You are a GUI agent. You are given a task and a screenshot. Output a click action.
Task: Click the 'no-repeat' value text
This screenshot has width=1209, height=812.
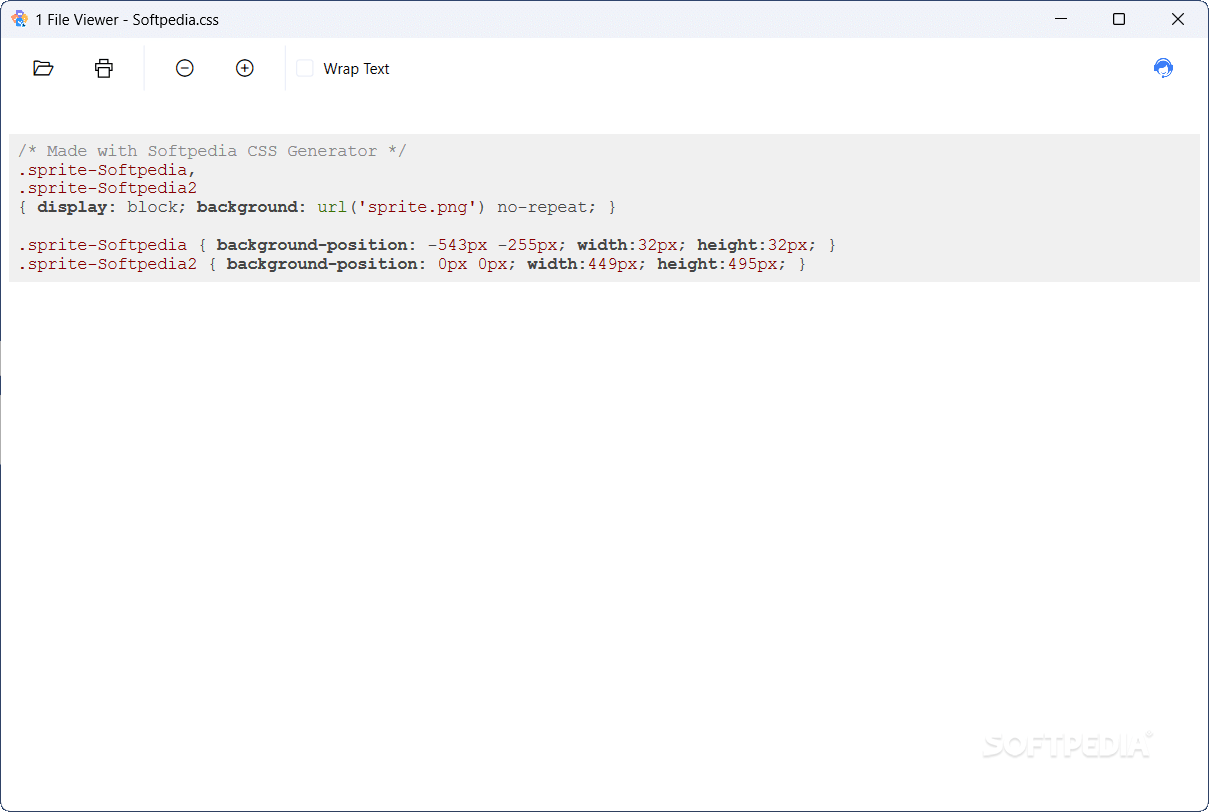(541, 207)
